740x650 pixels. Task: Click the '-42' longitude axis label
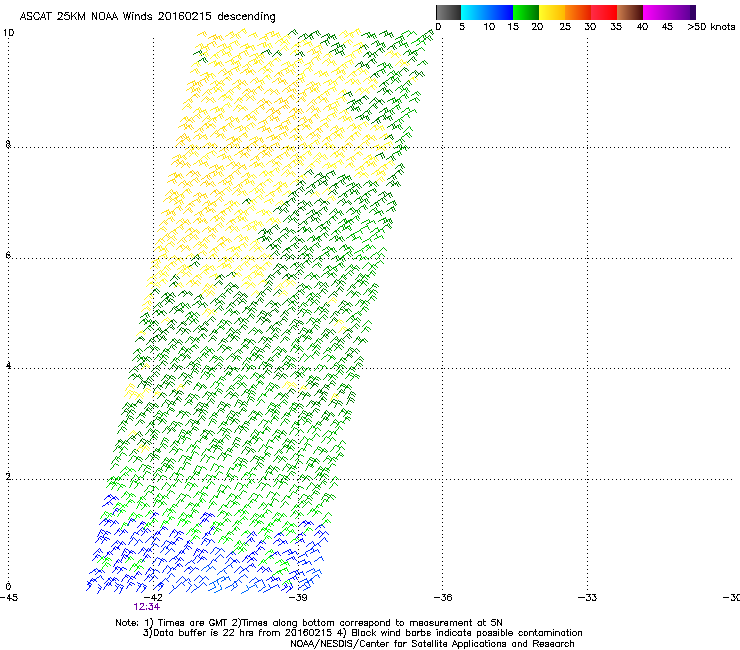[x=153, y=597]
